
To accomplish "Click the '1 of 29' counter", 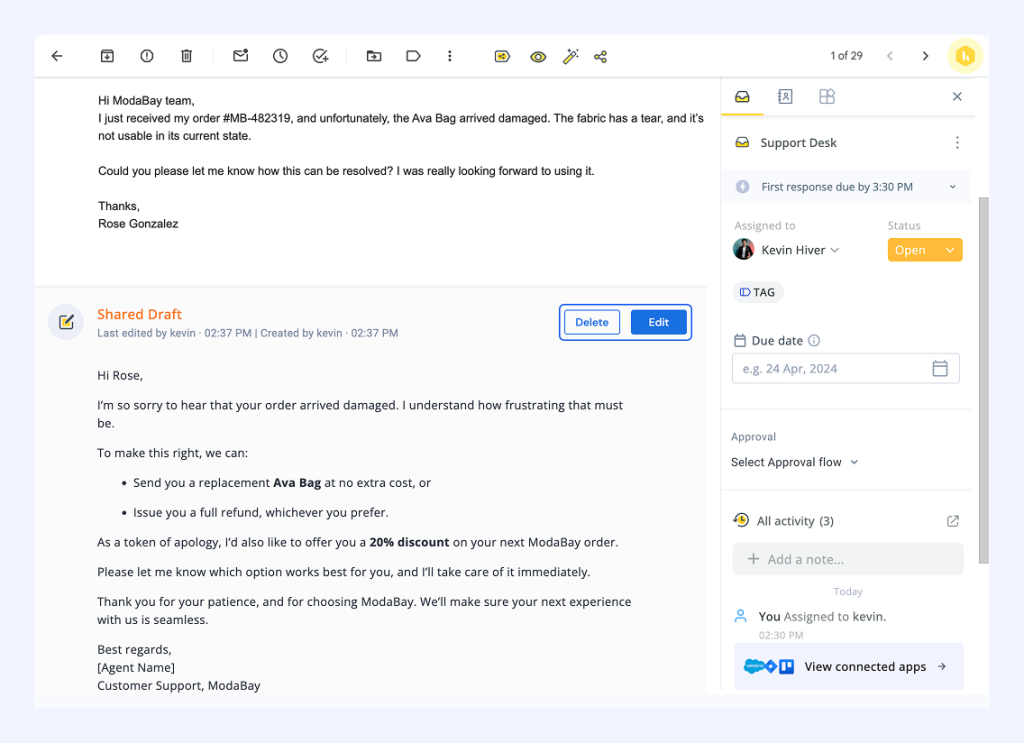I will [846, 56].
